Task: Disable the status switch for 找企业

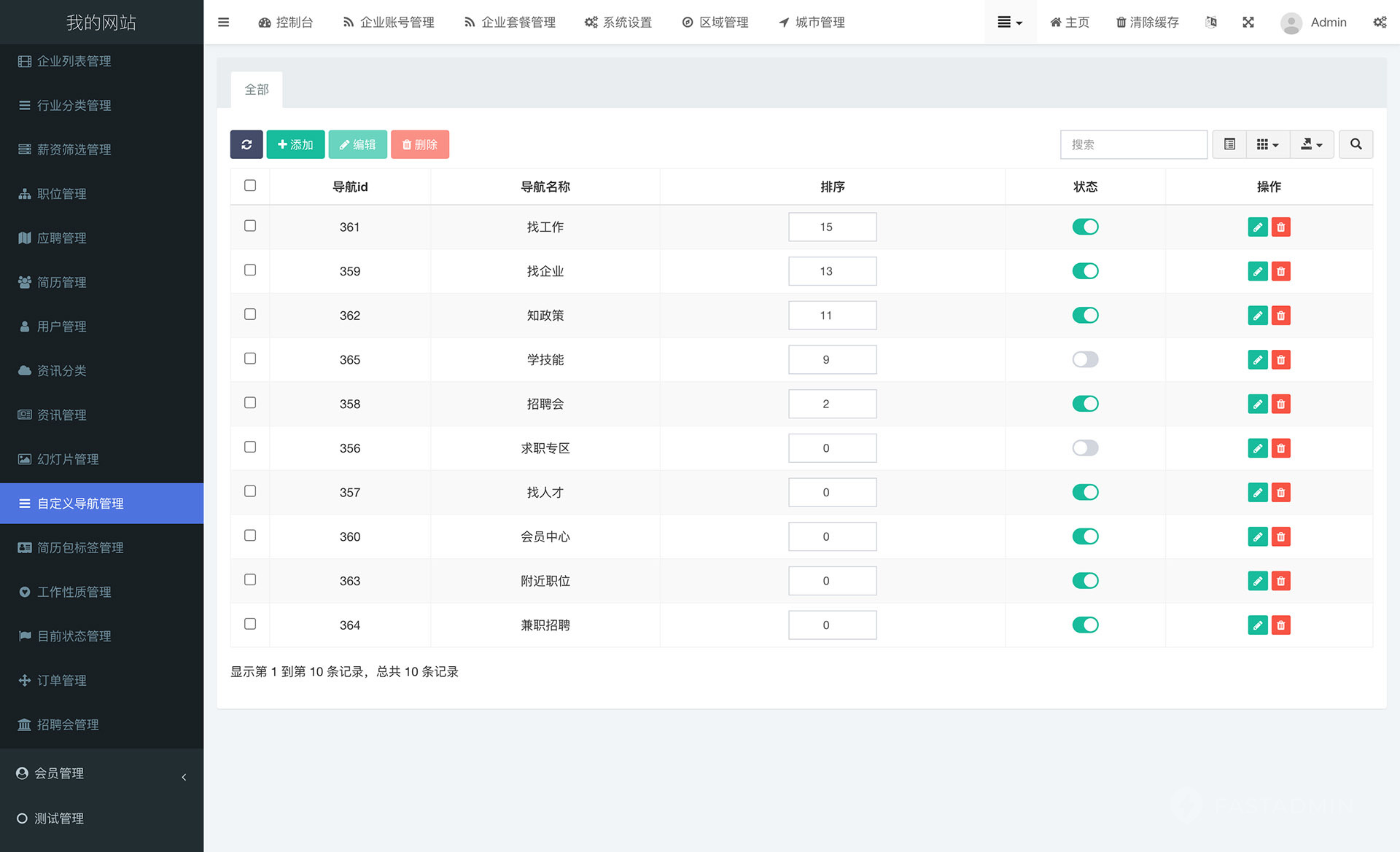Action: (1085, 271)
